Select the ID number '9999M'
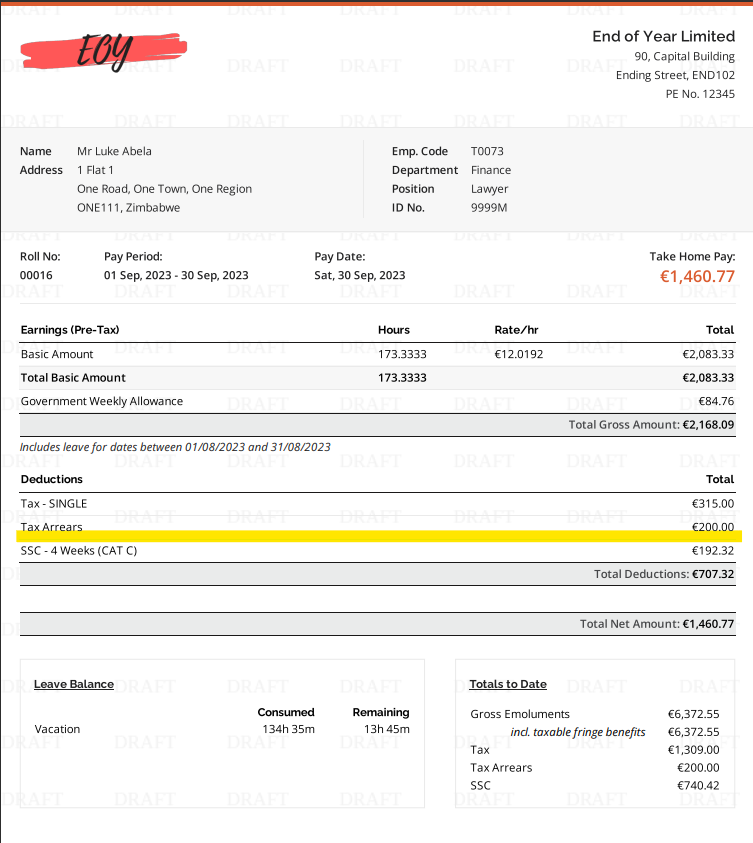 pos(489,208)
